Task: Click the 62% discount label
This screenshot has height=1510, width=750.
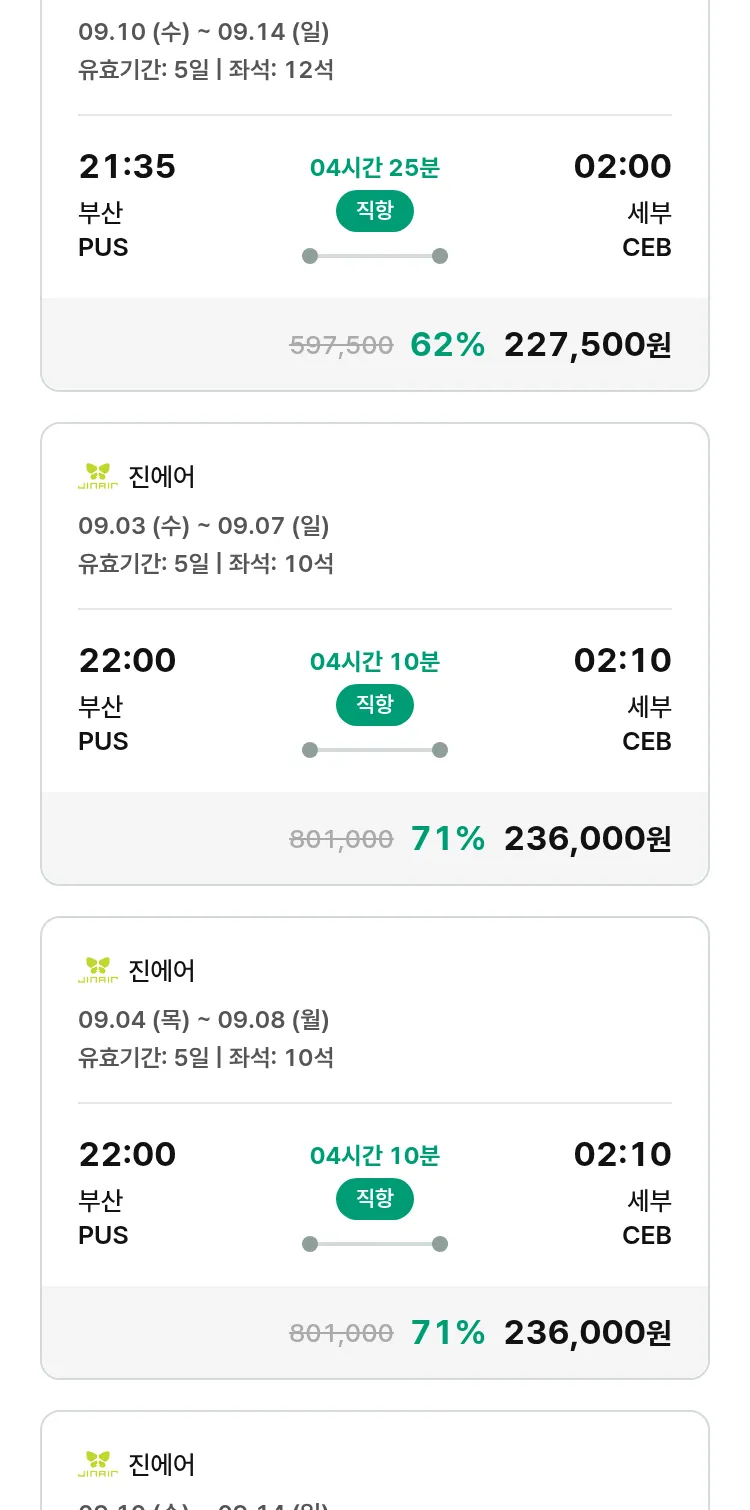Action: (x=447, y=345)
